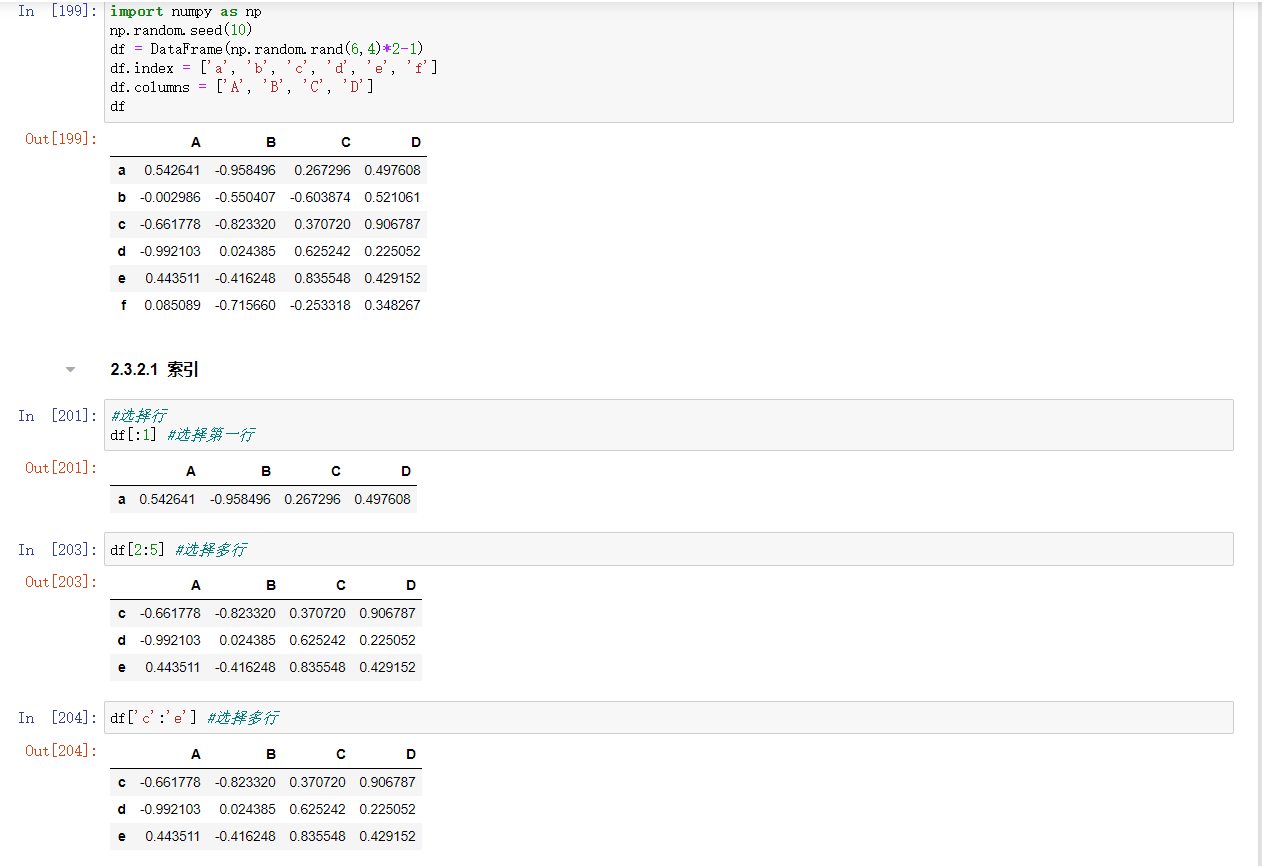Click row label c in Out[203] table

122,613
